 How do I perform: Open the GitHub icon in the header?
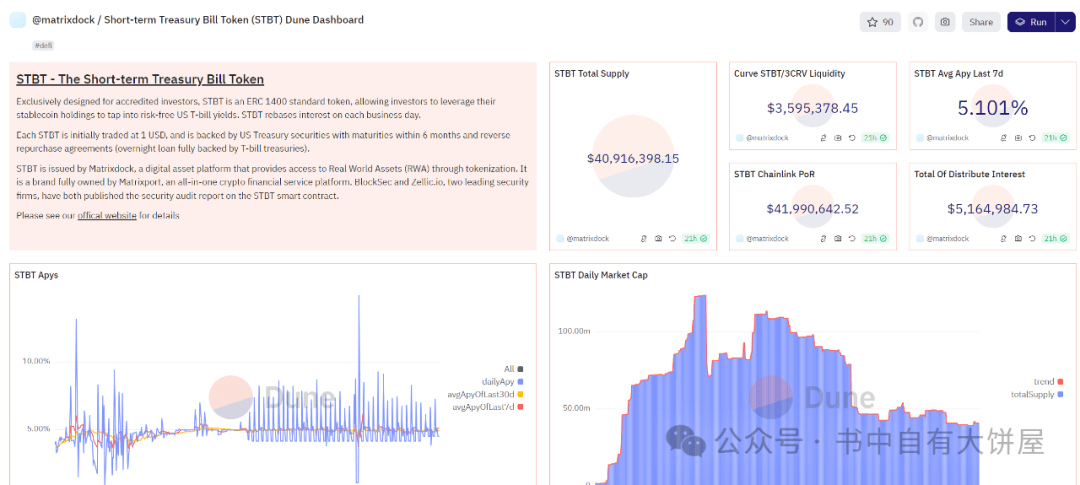(917, 22)
